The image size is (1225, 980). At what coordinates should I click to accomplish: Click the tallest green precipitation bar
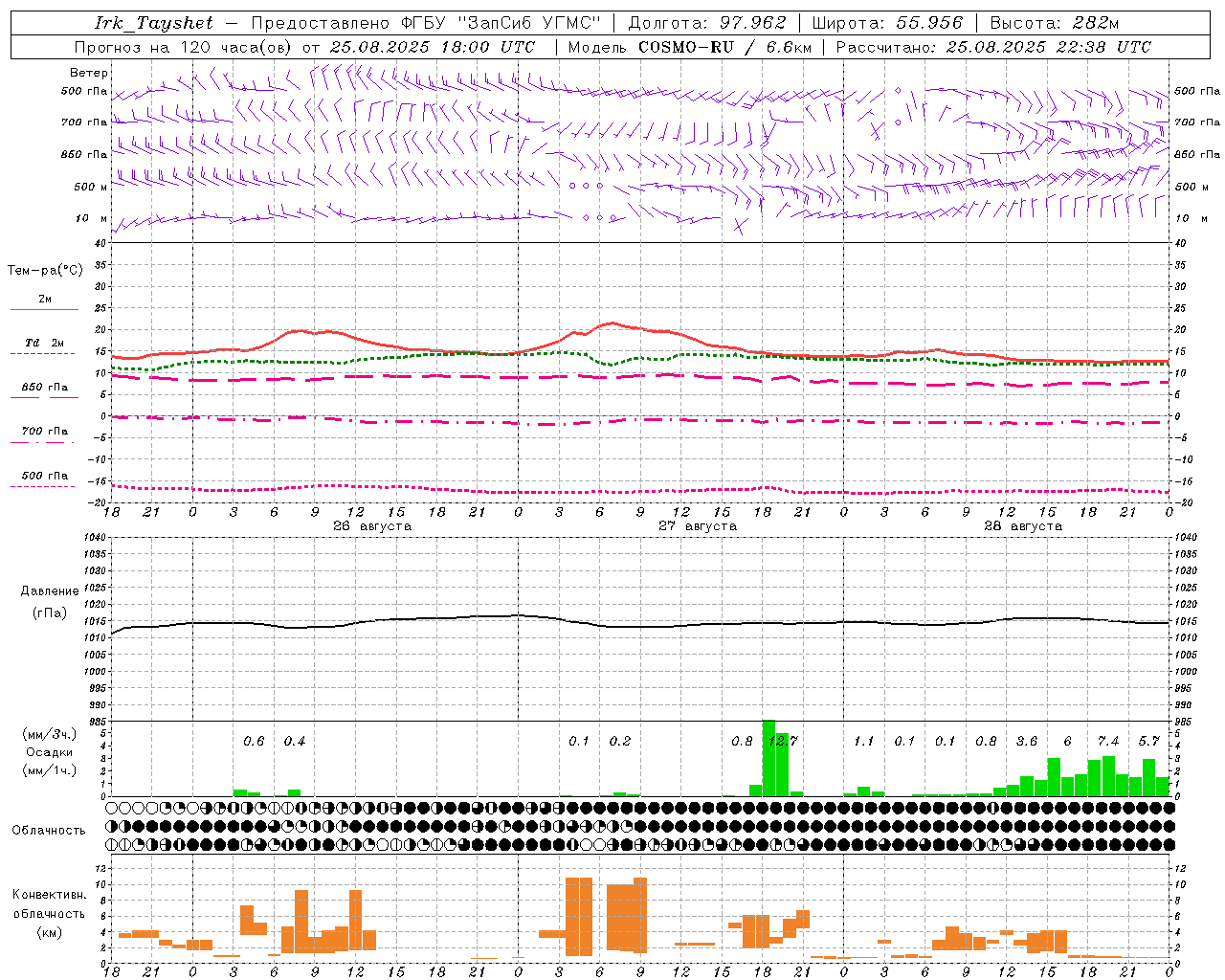[x=768, y=758]
